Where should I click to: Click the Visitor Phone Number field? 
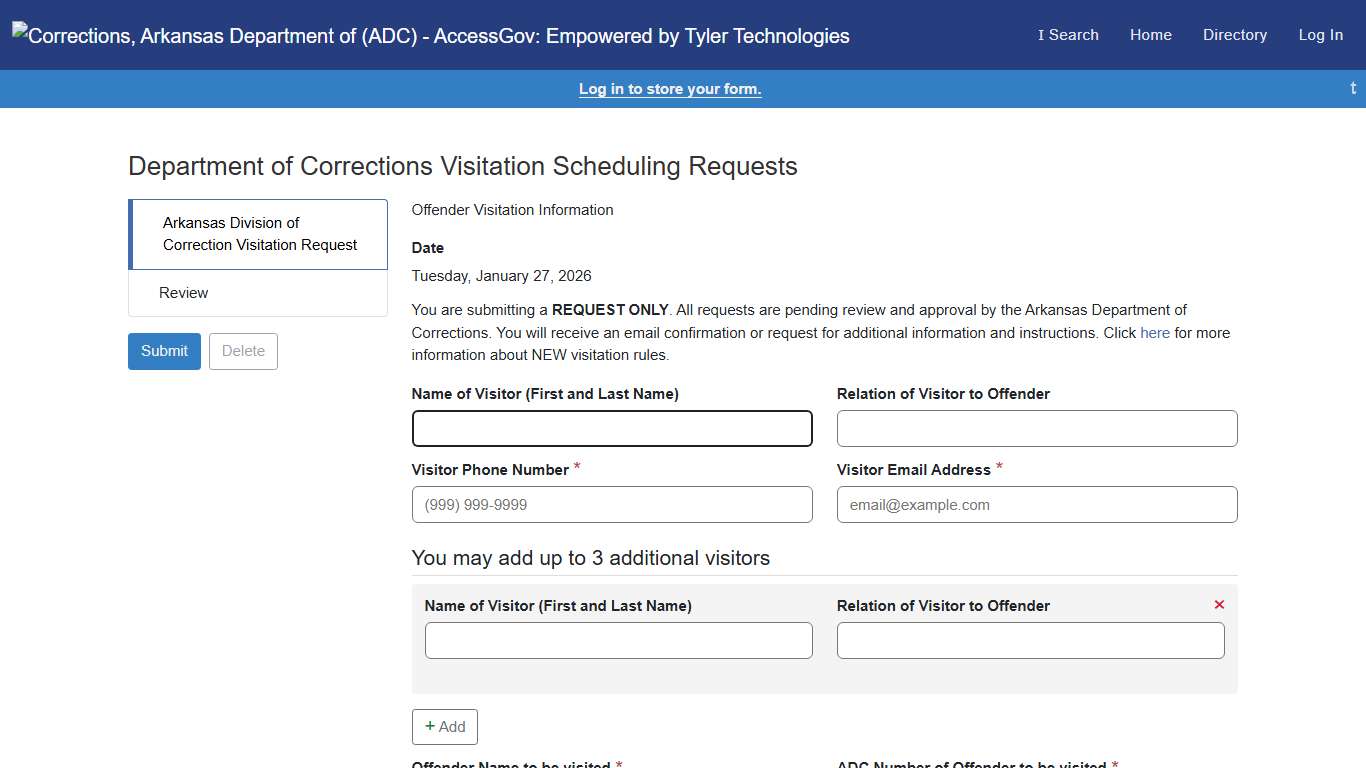click(612, 504)
